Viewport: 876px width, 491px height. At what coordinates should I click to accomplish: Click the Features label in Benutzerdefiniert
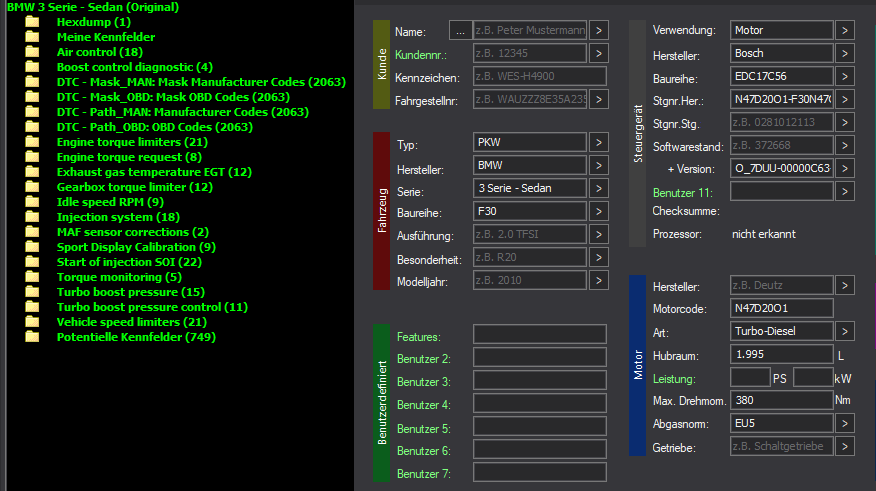coord(418,337)
